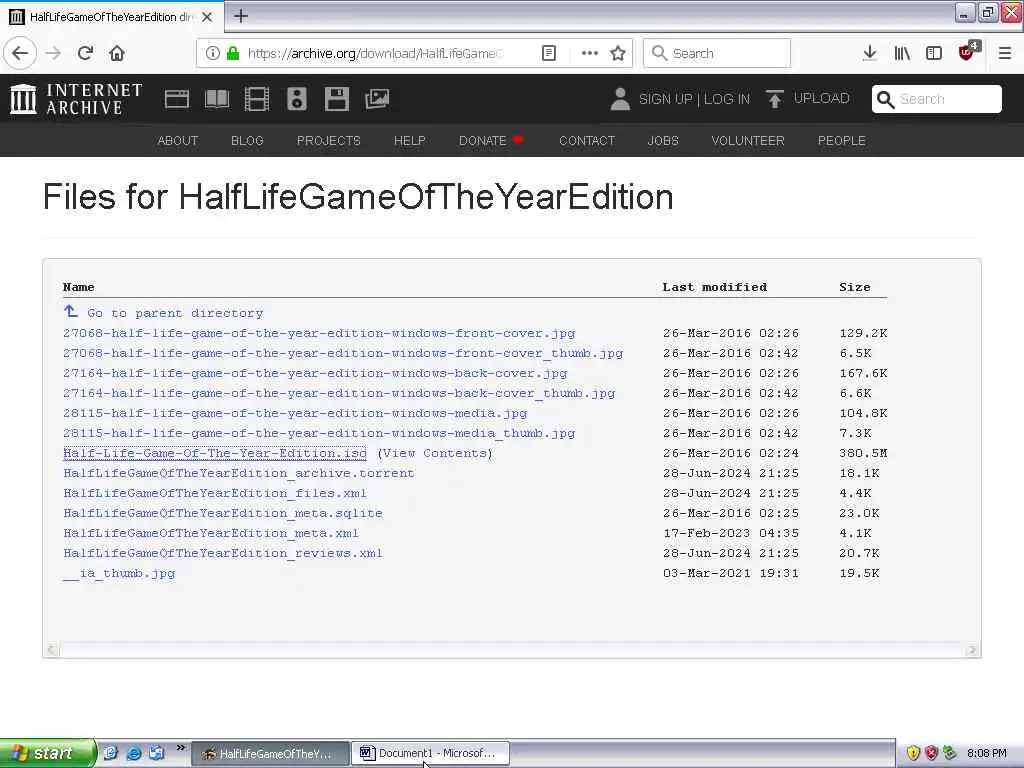The image size is (1024, 768).
Task: Open the HELP menu item
Action: pos(409,140)
